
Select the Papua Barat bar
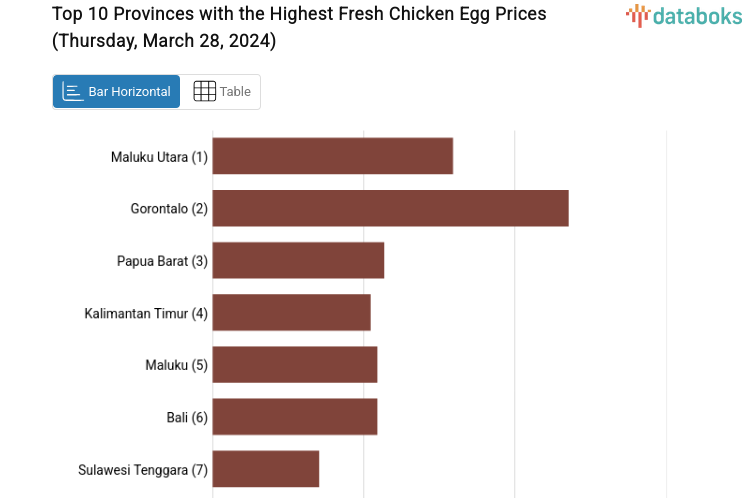point(298,260)
